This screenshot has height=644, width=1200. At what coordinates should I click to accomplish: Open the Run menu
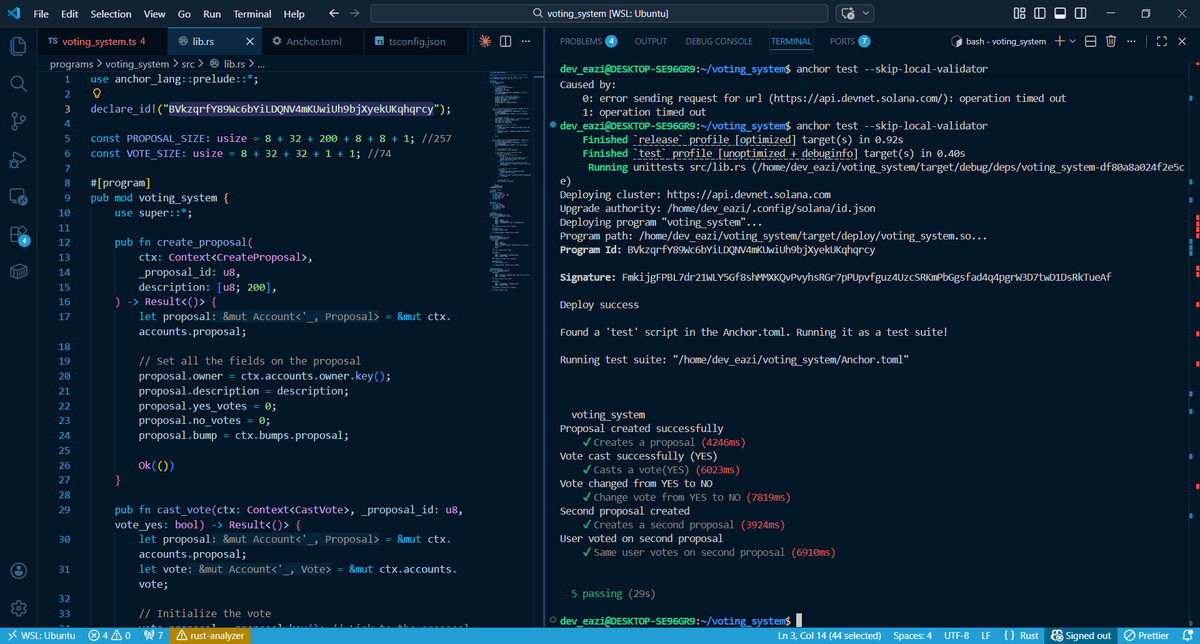(x=212, y=14)
